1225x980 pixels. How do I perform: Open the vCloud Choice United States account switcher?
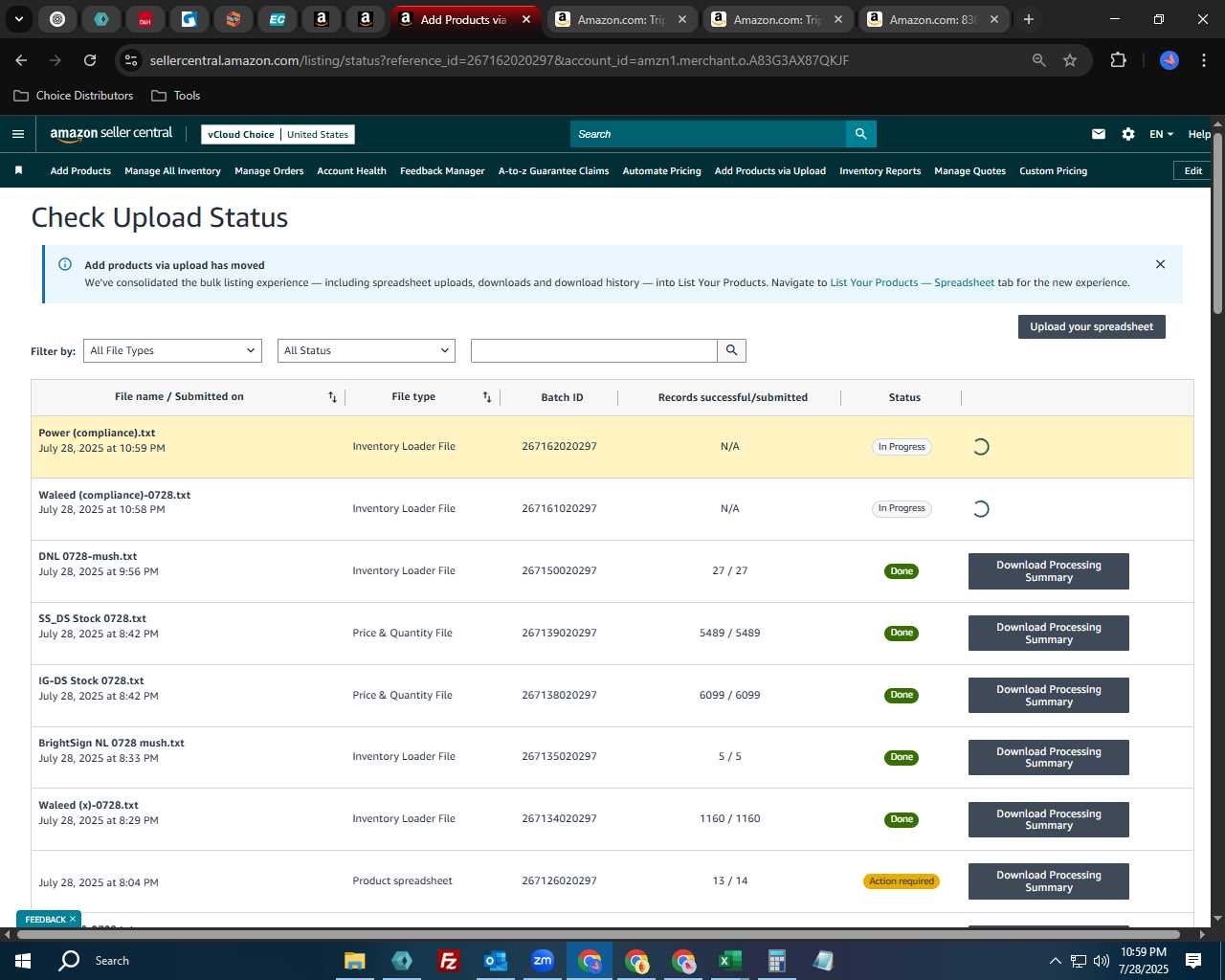[x=278, y=134]
